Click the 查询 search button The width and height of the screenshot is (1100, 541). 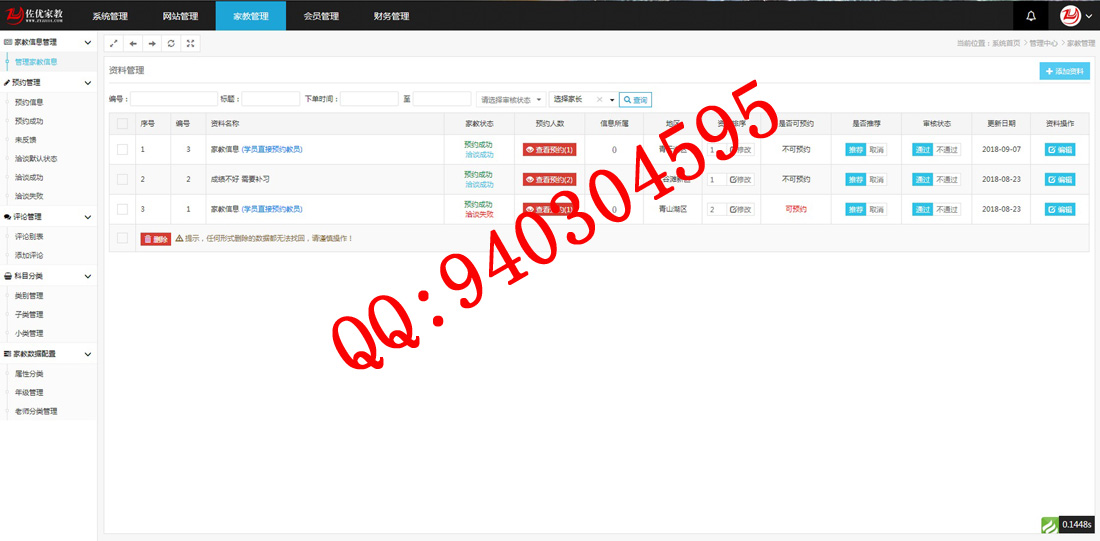pos(635,100)
